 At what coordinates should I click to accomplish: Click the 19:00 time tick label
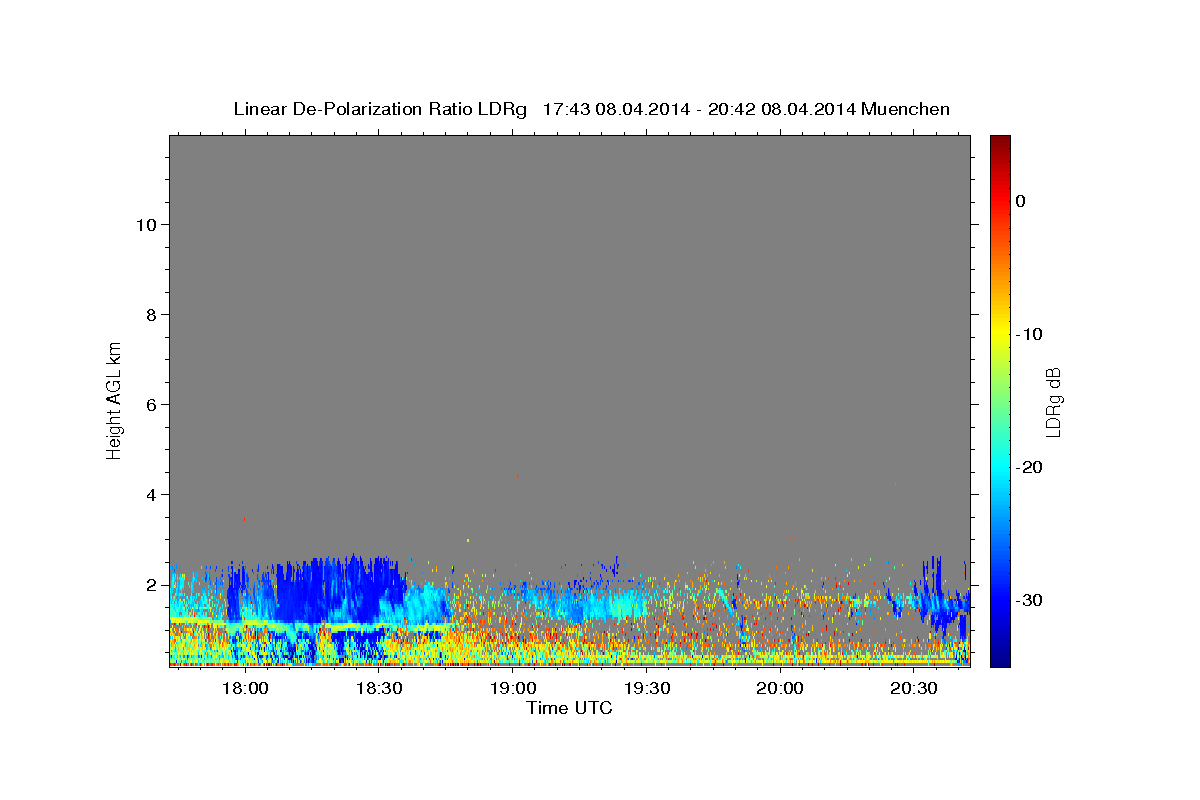click(x=512, y=688)
